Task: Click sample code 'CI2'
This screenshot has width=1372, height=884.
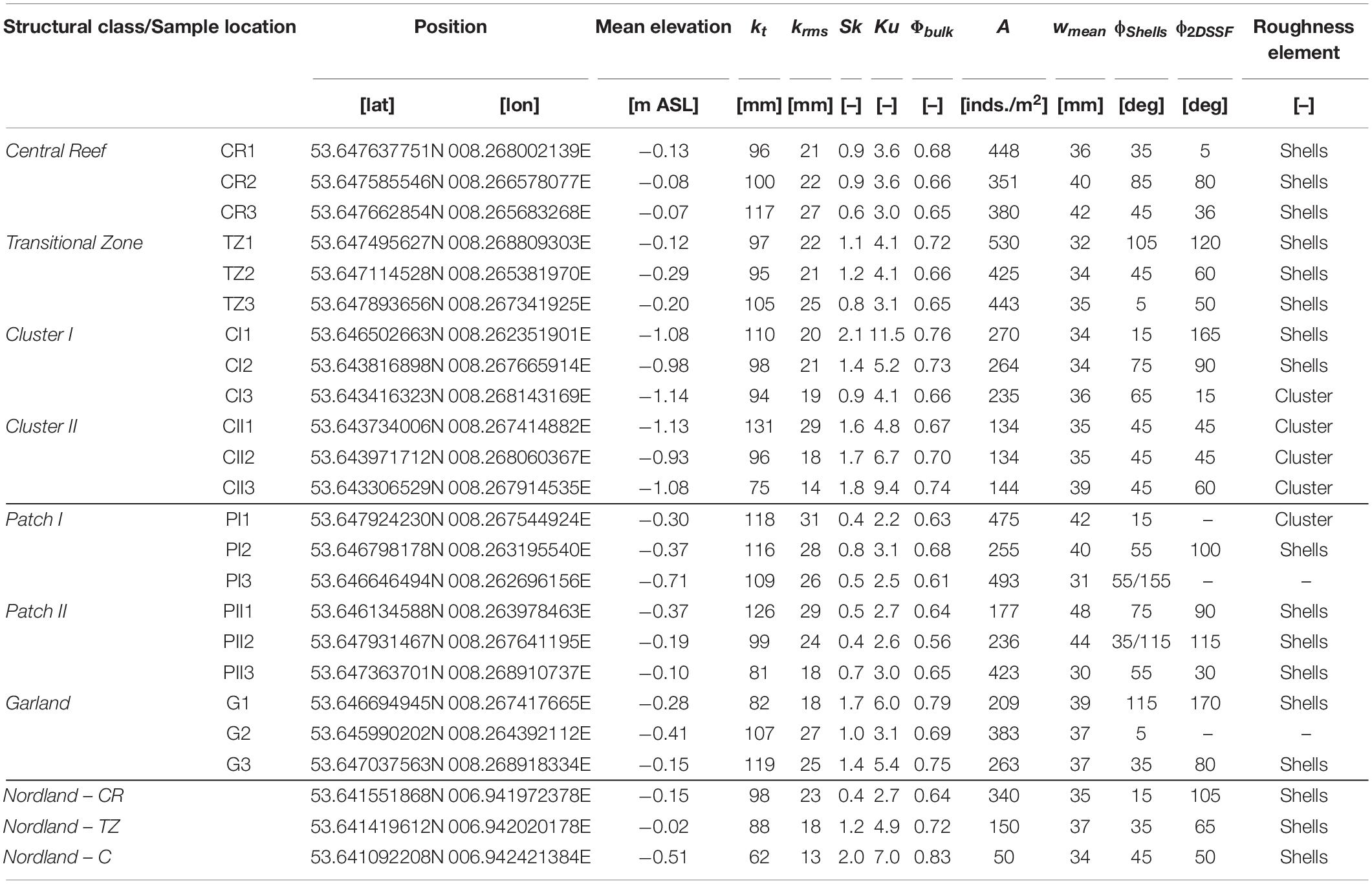Action: click(x=238, y=366)
